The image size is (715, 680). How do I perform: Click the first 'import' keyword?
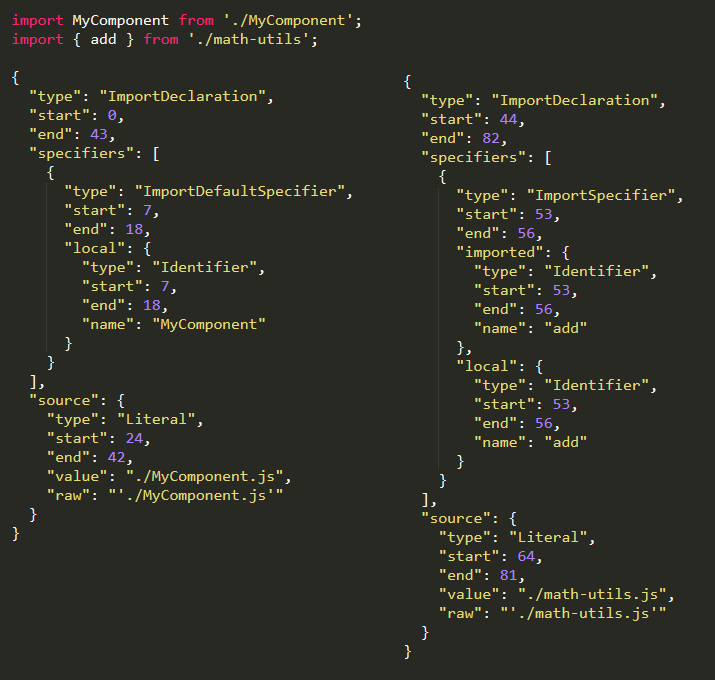pos(37,21)
